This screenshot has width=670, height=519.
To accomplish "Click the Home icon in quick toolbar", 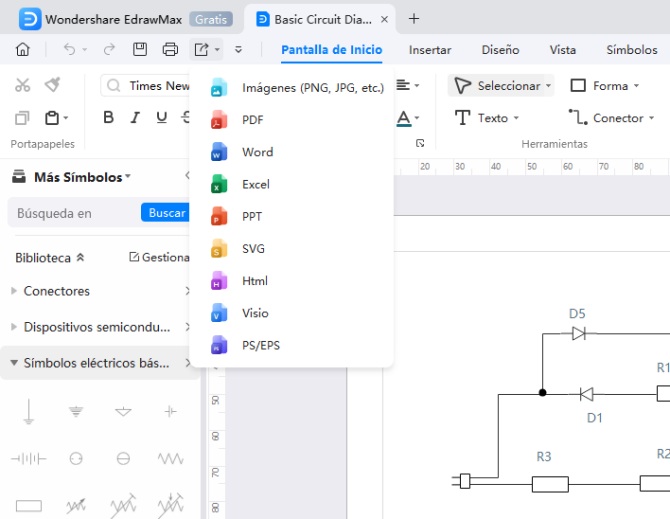I will 23,49.
